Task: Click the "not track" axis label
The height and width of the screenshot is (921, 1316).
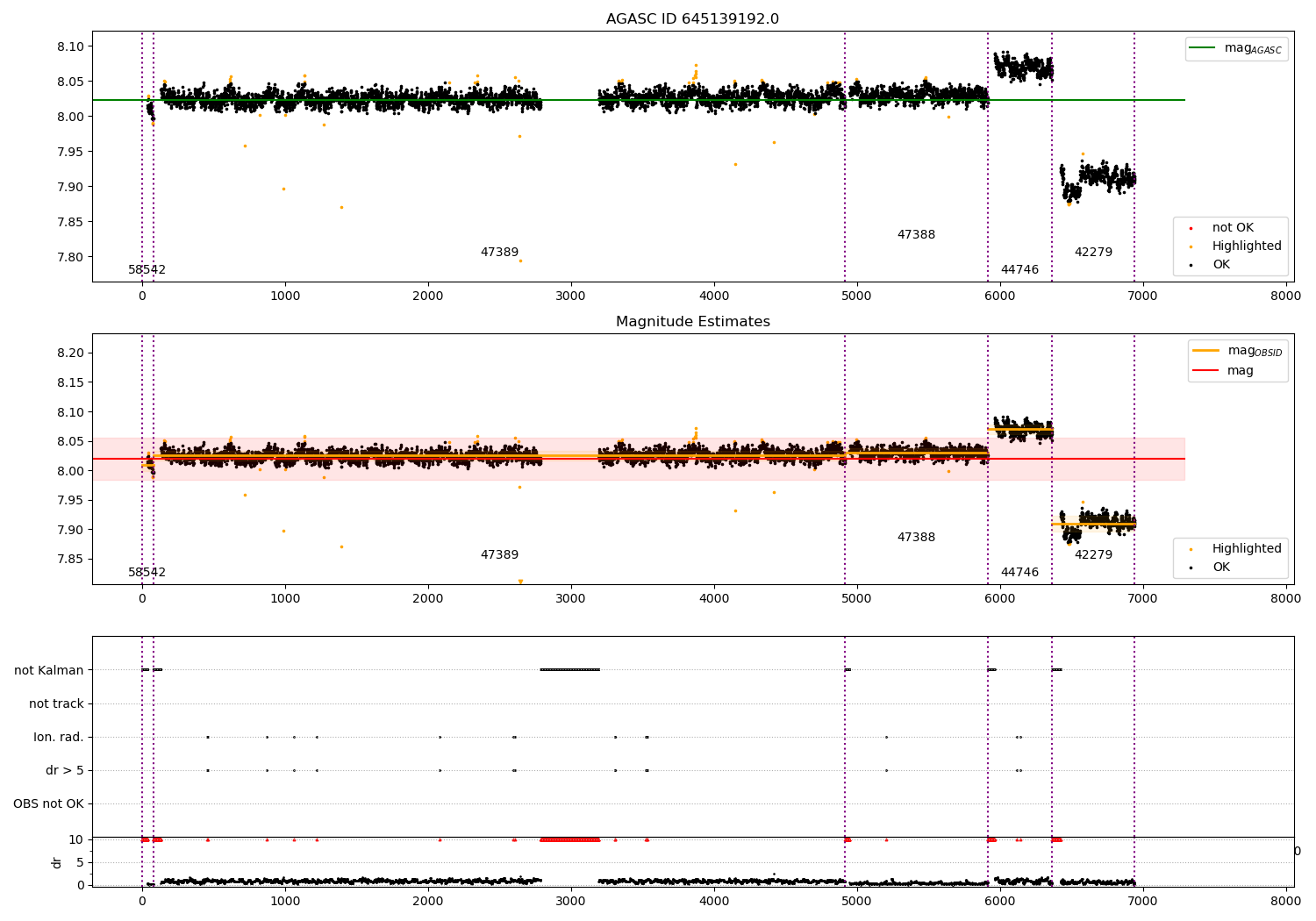Action: point(56,703)
